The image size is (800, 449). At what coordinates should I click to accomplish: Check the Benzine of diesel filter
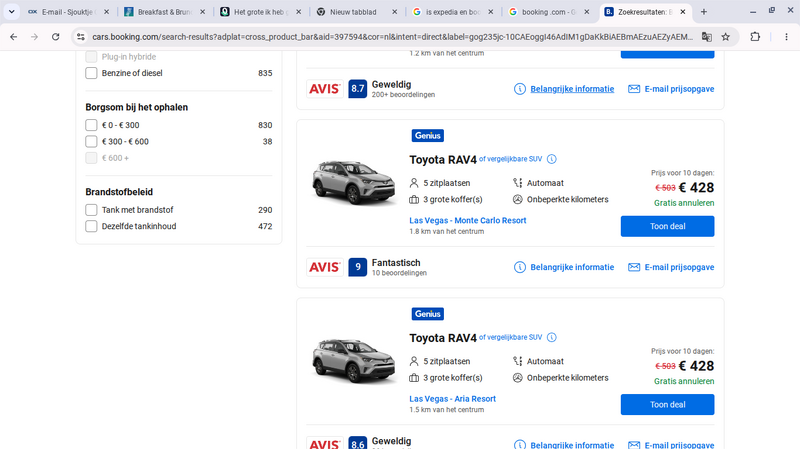pyautogui.click(x=91, y=73)
